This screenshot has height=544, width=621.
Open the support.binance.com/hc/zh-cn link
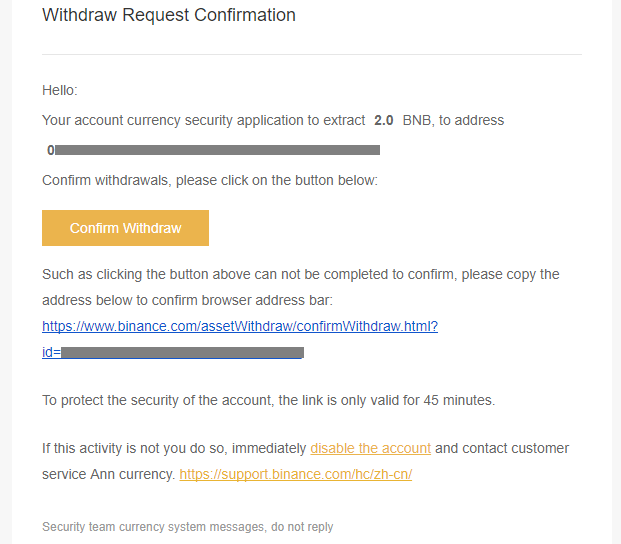tap(296, 474)
